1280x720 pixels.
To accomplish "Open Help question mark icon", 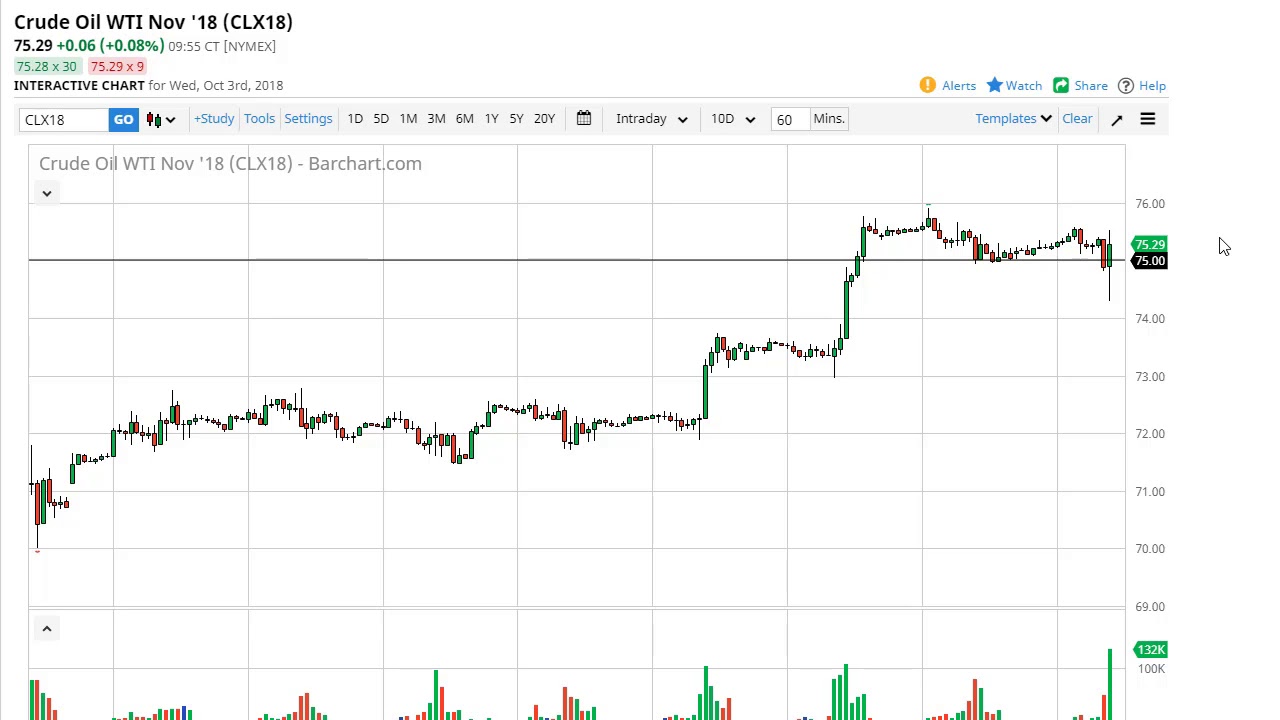I will [1126, 86].
